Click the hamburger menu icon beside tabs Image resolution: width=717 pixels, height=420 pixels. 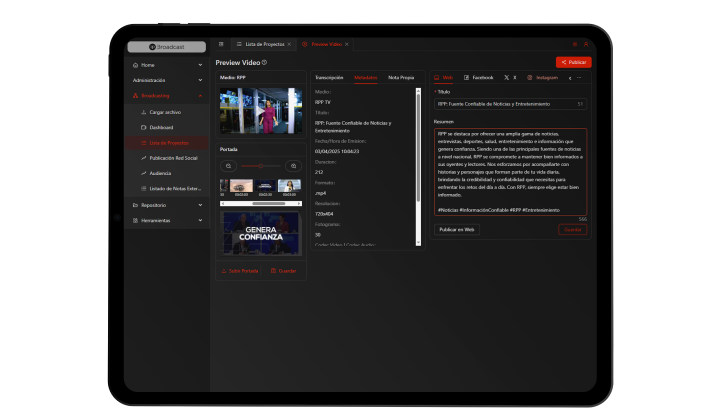point(221,45)
